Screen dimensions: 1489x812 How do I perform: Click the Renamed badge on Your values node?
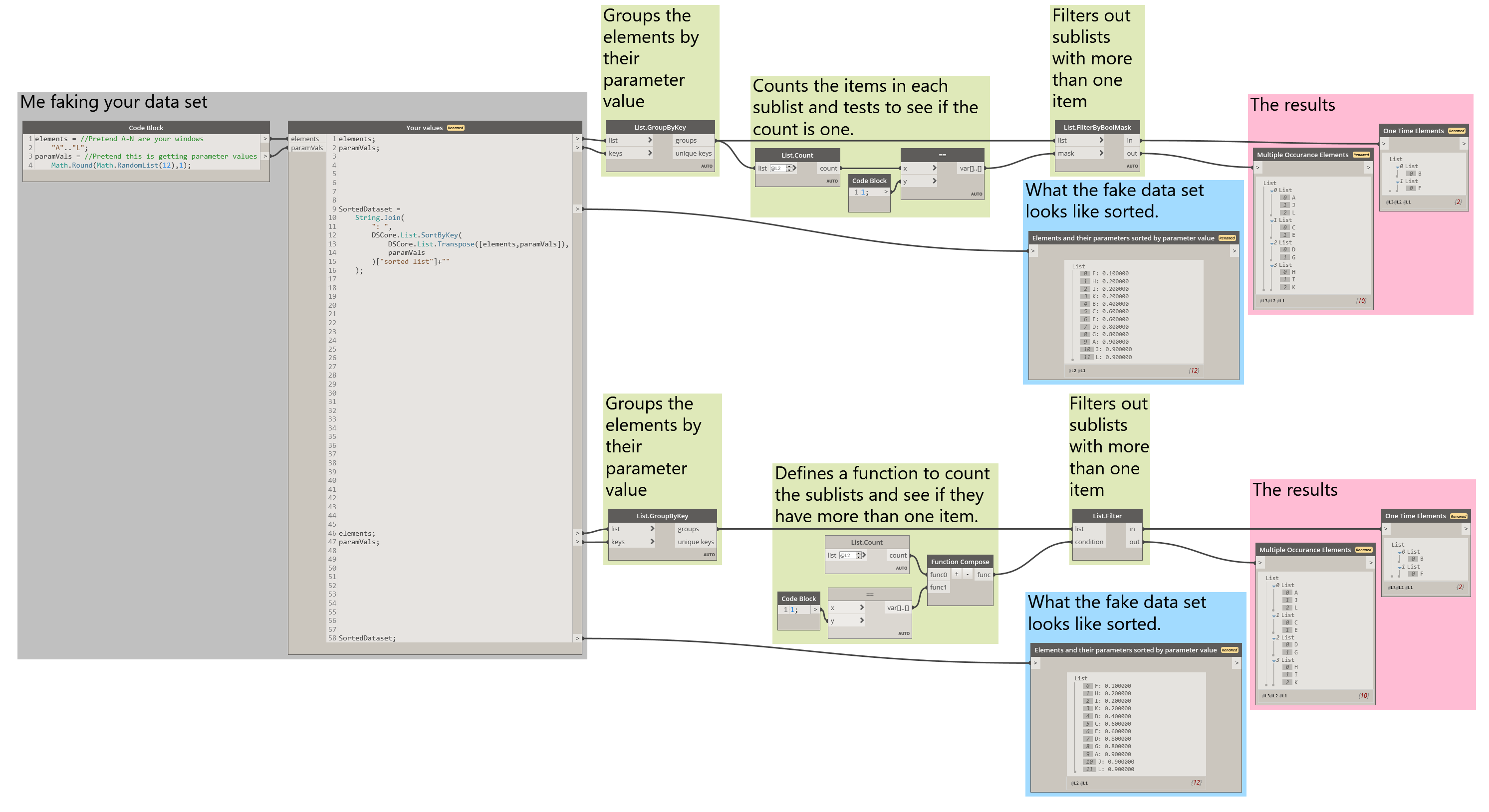click(456, 128)
